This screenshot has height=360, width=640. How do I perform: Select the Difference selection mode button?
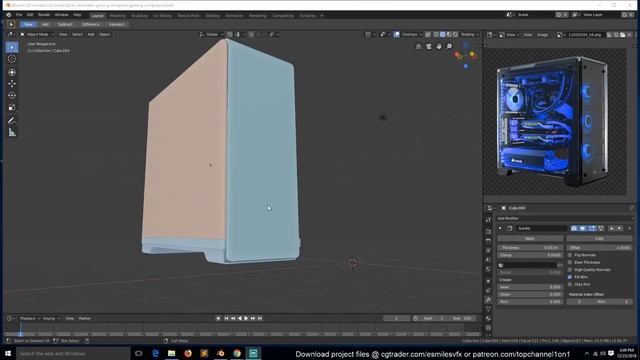point(90,24)
